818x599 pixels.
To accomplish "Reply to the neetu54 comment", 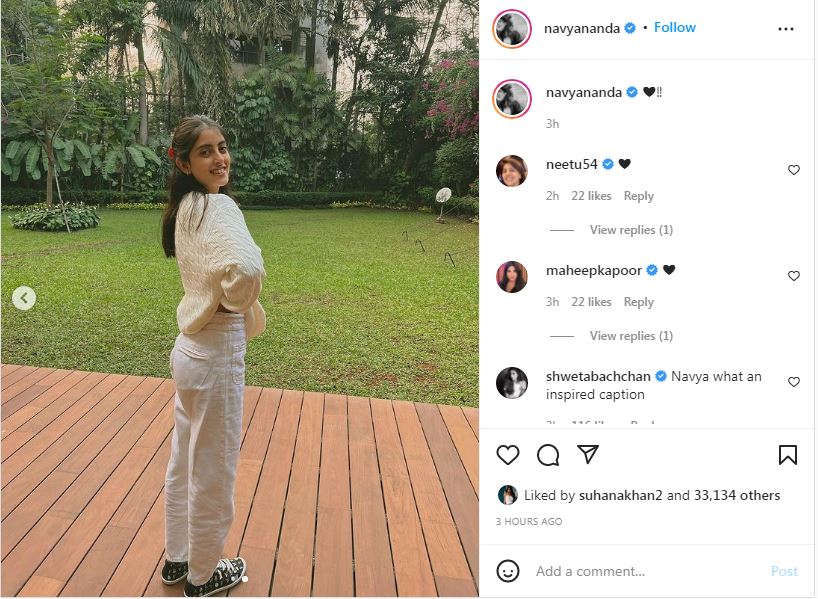I will (639, 196).
